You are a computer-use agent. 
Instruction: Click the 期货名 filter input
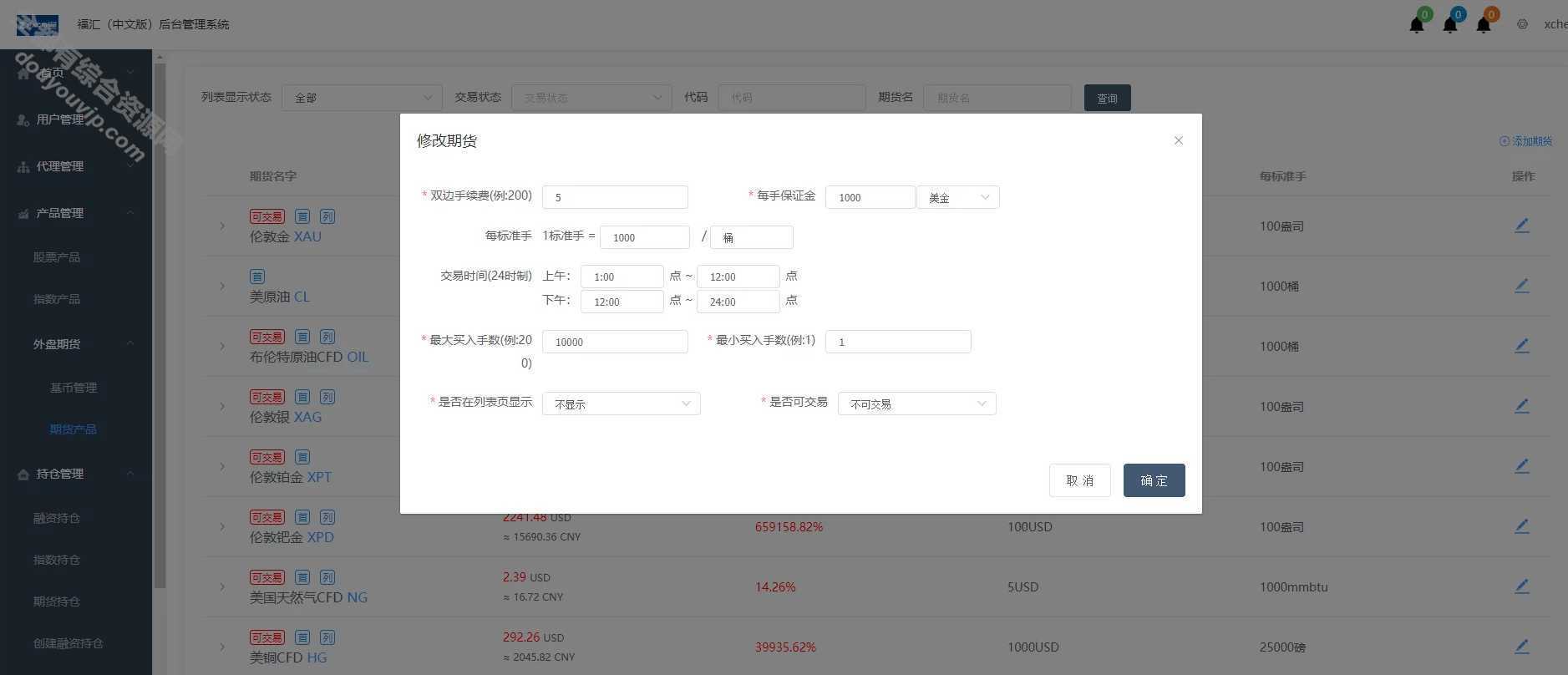pyautogui.click(x=997, y=98)
